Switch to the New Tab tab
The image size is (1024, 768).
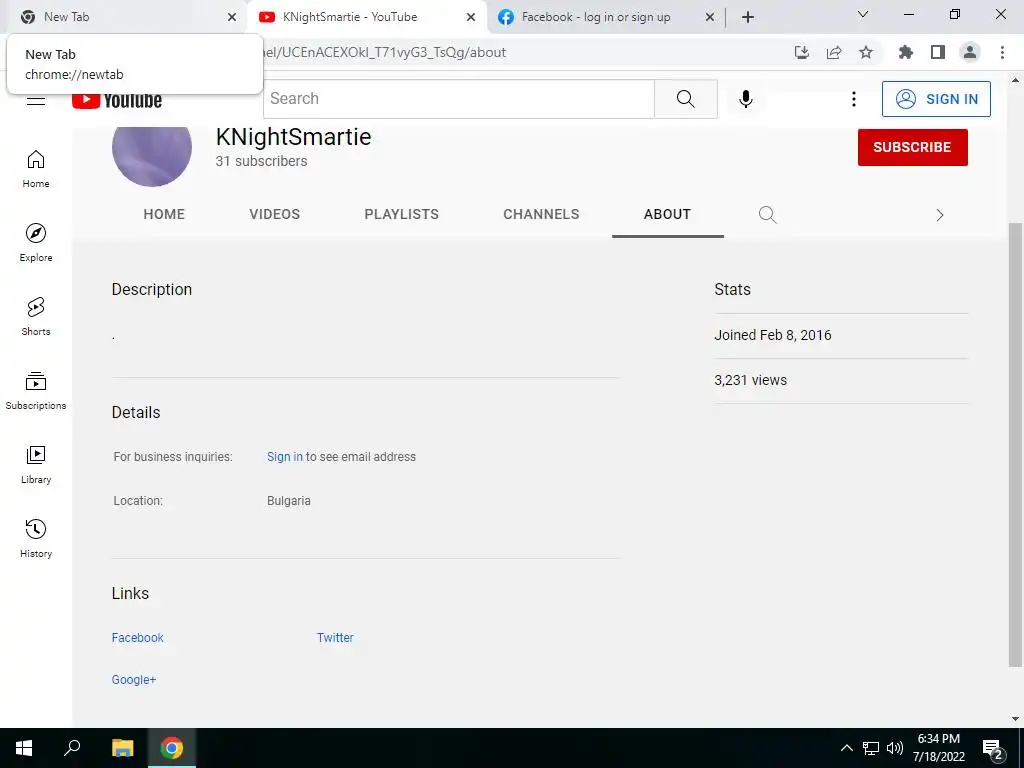tap(124, 17)
